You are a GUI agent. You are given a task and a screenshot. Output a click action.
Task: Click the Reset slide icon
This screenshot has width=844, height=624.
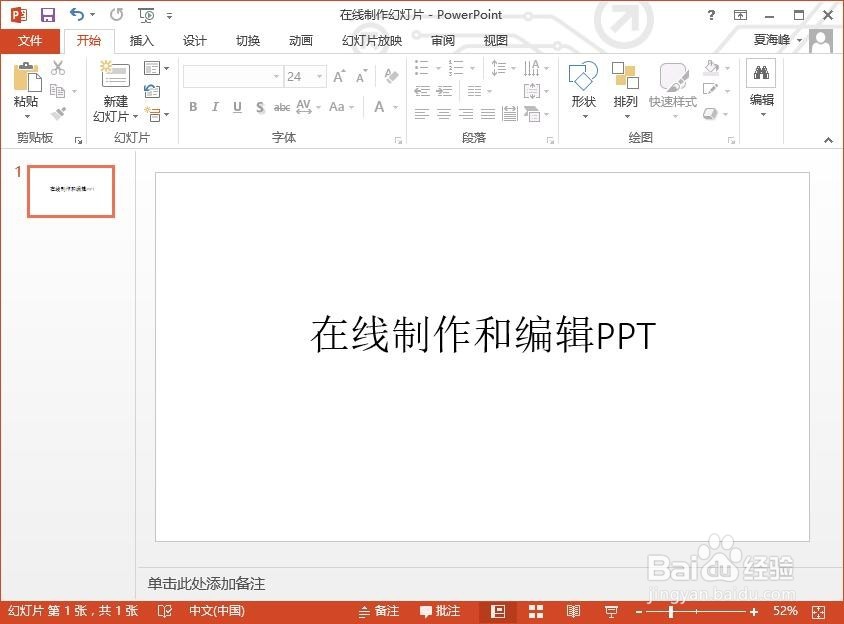[x=152, y=91]
